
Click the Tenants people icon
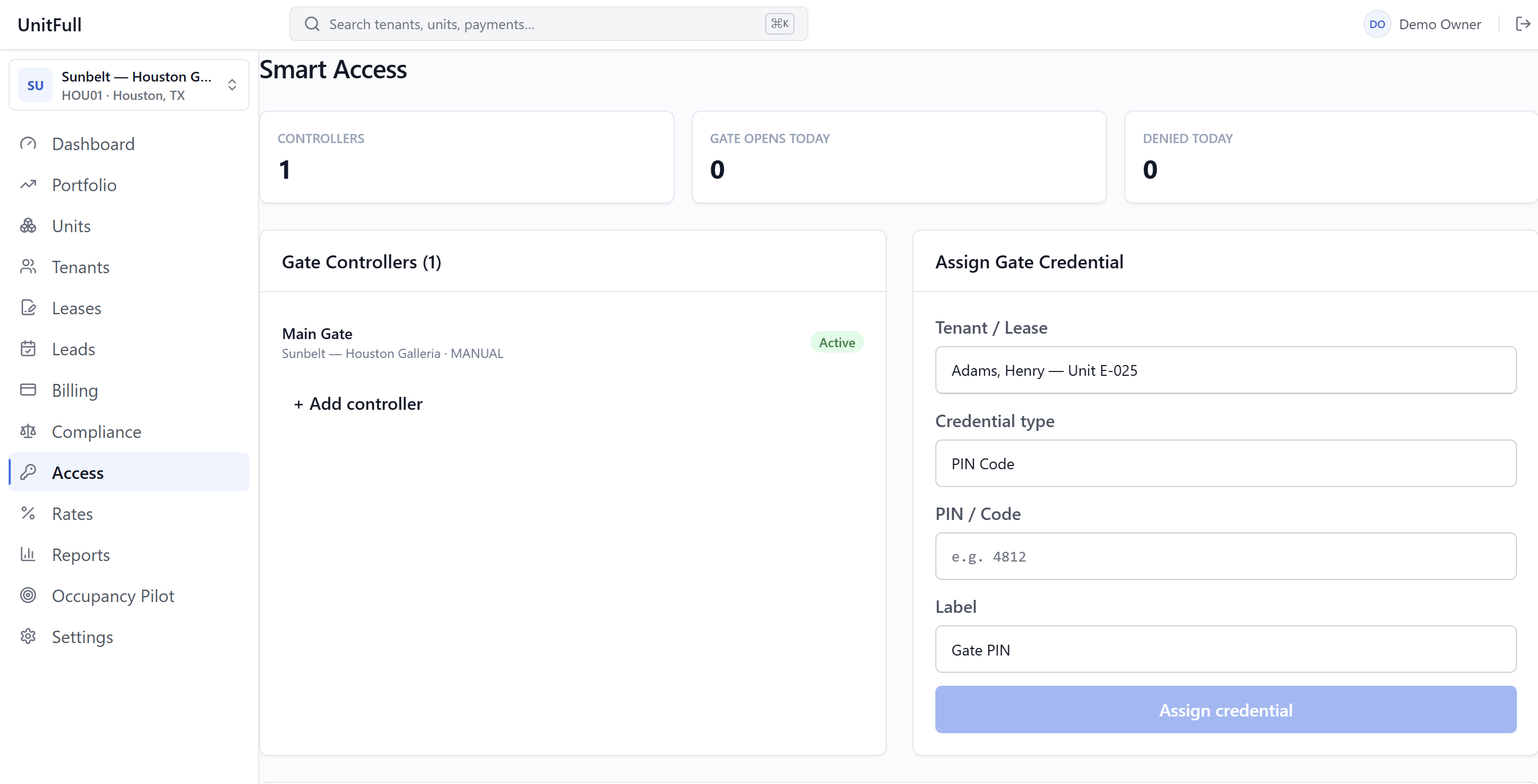(28, 267)
